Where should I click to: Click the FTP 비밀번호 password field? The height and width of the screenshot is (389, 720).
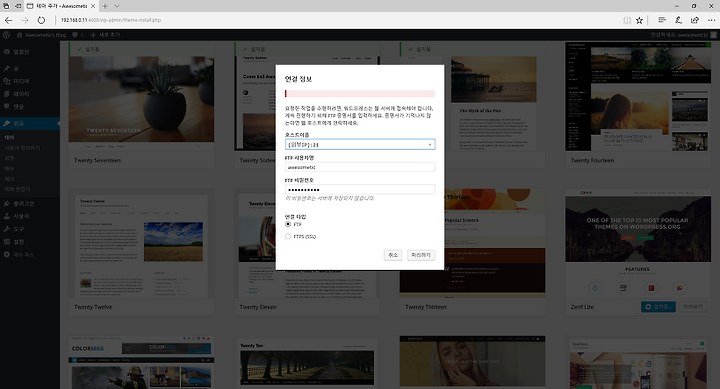(x=360, y=189)
